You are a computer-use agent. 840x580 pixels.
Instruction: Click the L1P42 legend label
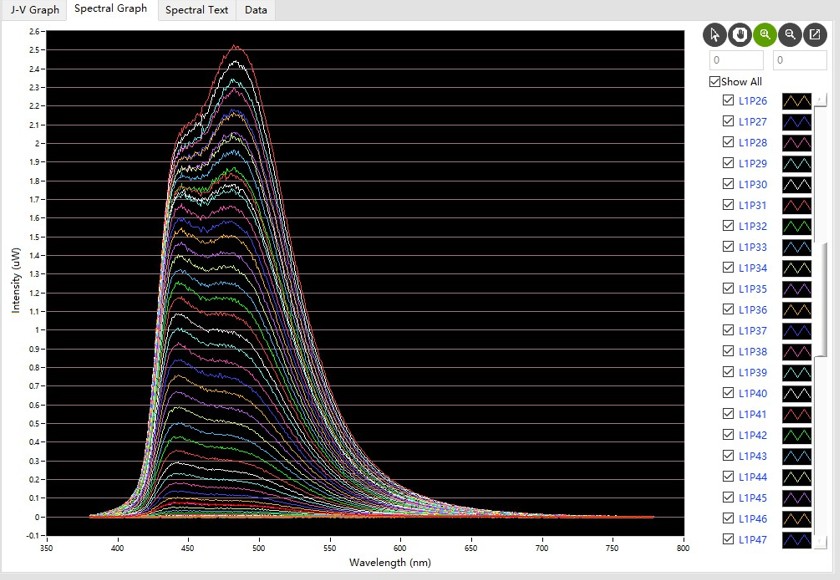click(753, 435)
